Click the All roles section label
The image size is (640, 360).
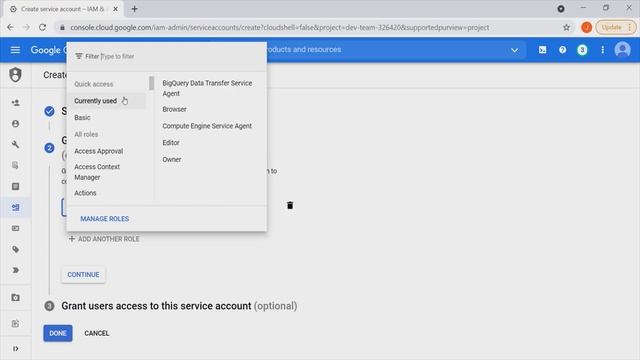pos(86,134)
